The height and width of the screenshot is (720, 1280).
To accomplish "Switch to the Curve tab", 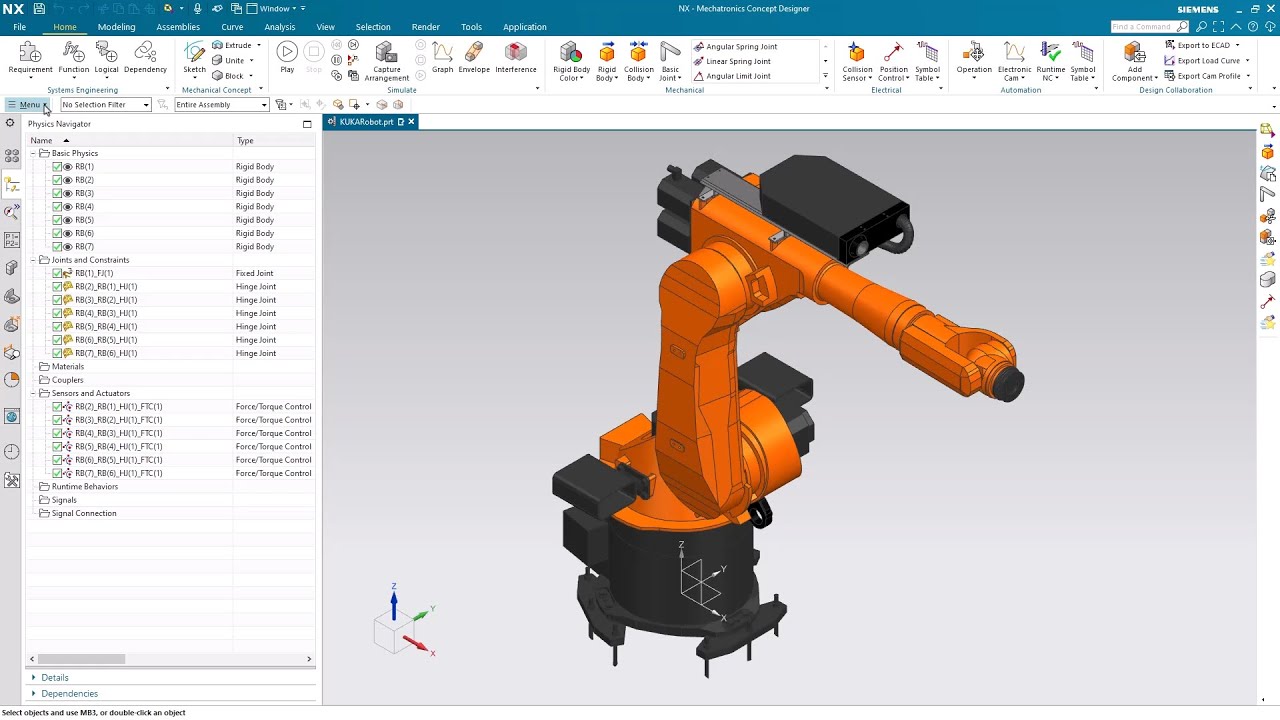I will point(232,27).
